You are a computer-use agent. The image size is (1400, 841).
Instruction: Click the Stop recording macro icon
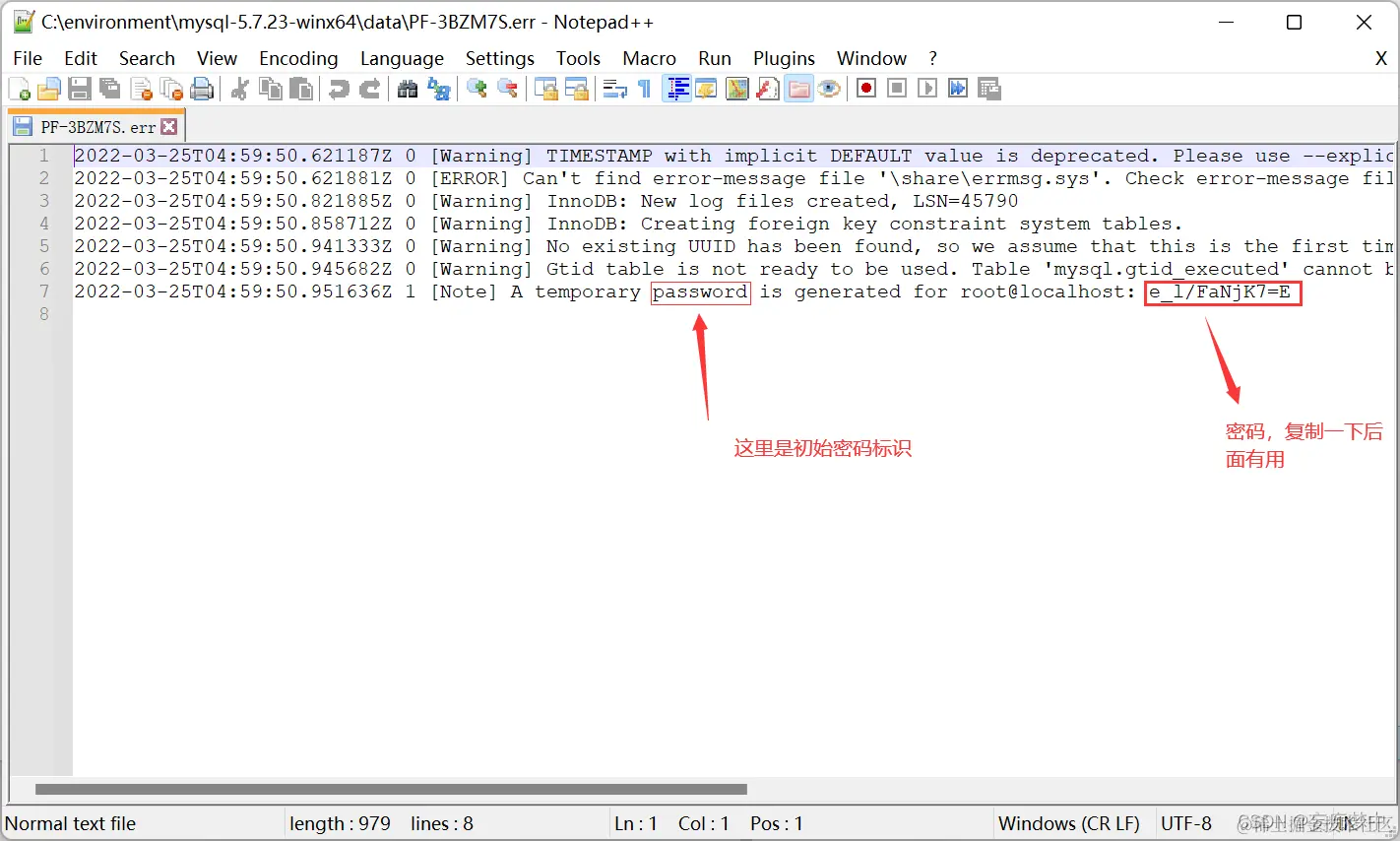coord(897,90)
